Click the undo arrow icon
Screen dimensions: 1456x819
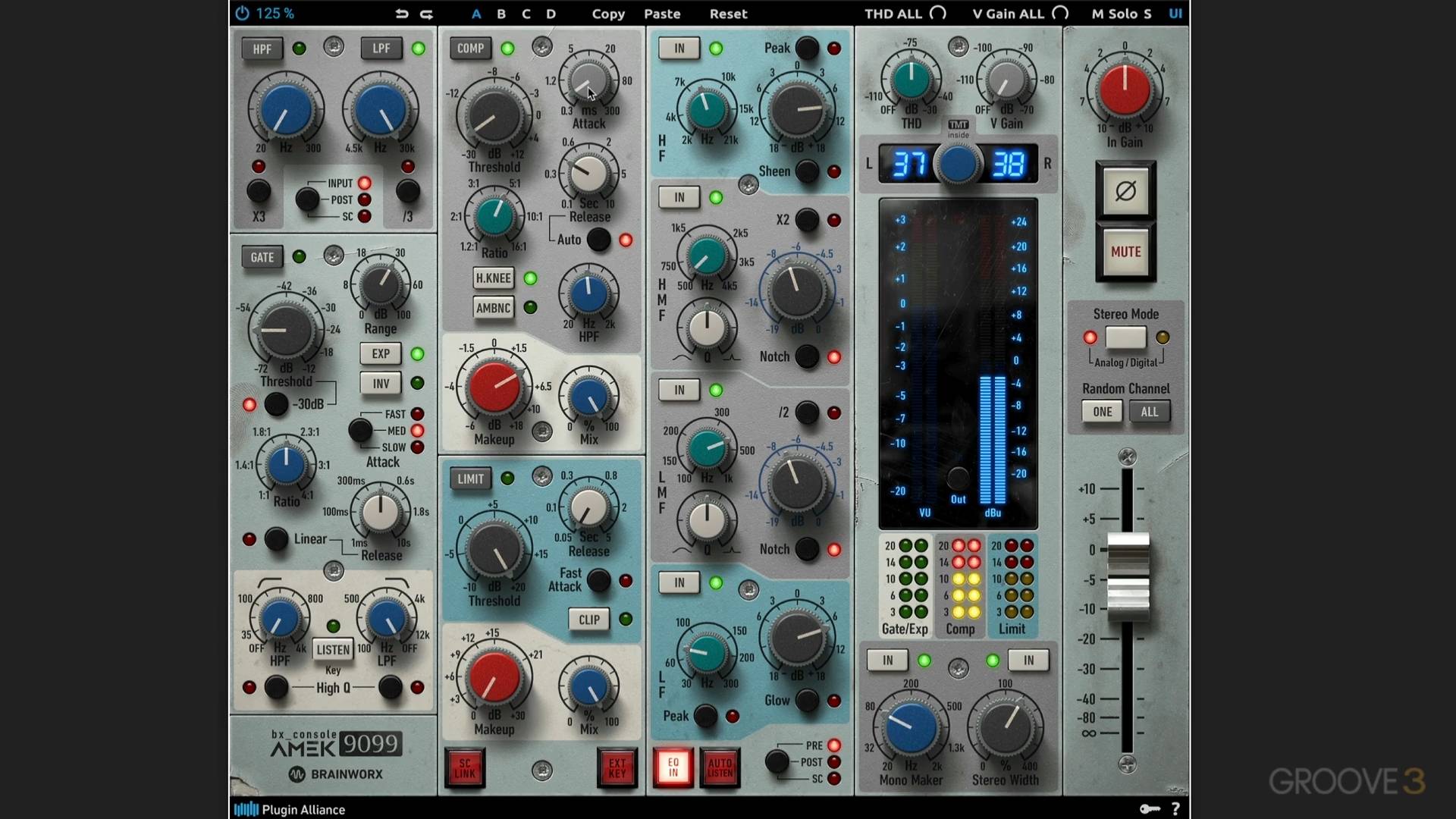[402, 14]
